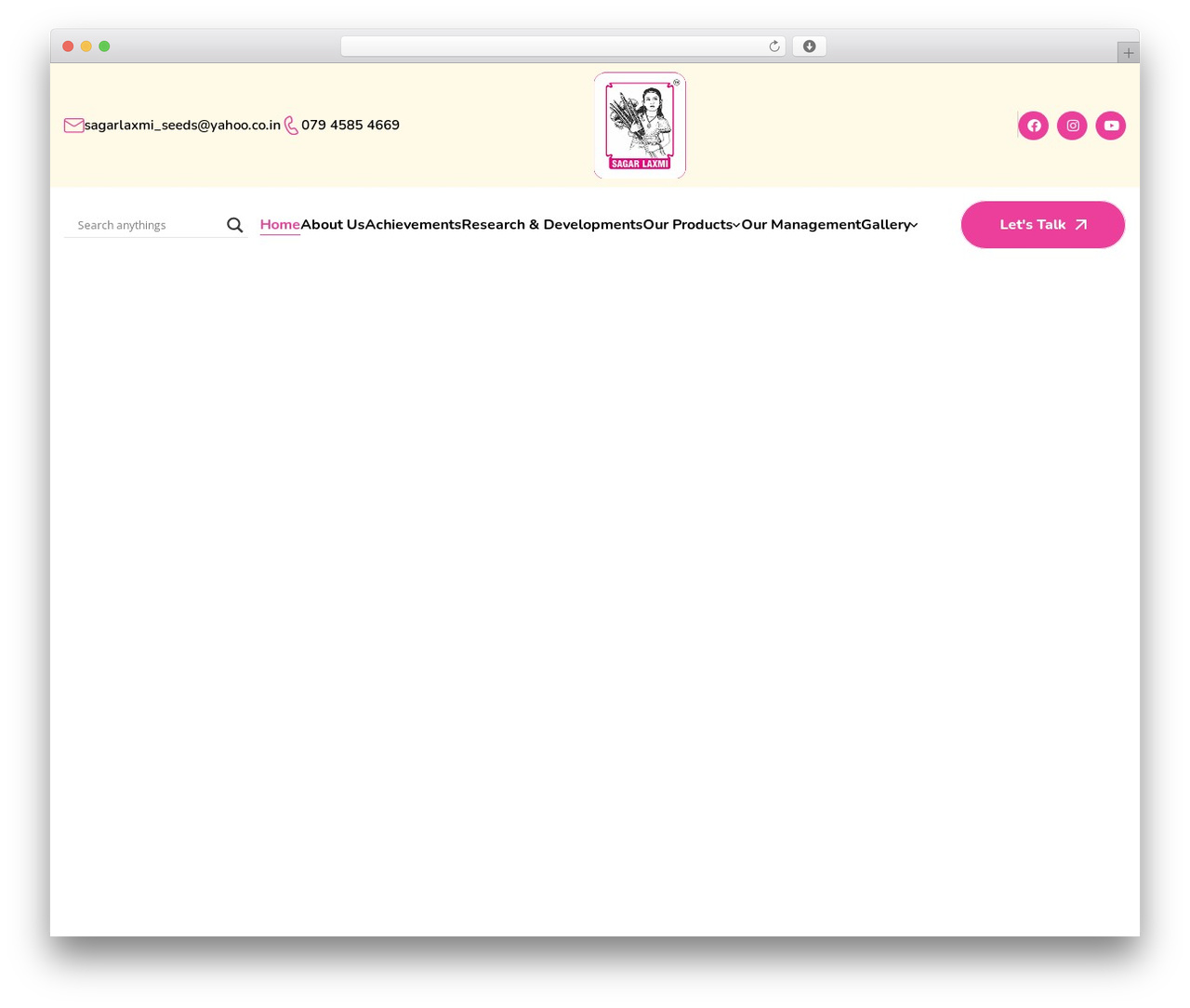Open the Achievements menu item
Screen dimensions: 1190x1008
pos(414,224)
